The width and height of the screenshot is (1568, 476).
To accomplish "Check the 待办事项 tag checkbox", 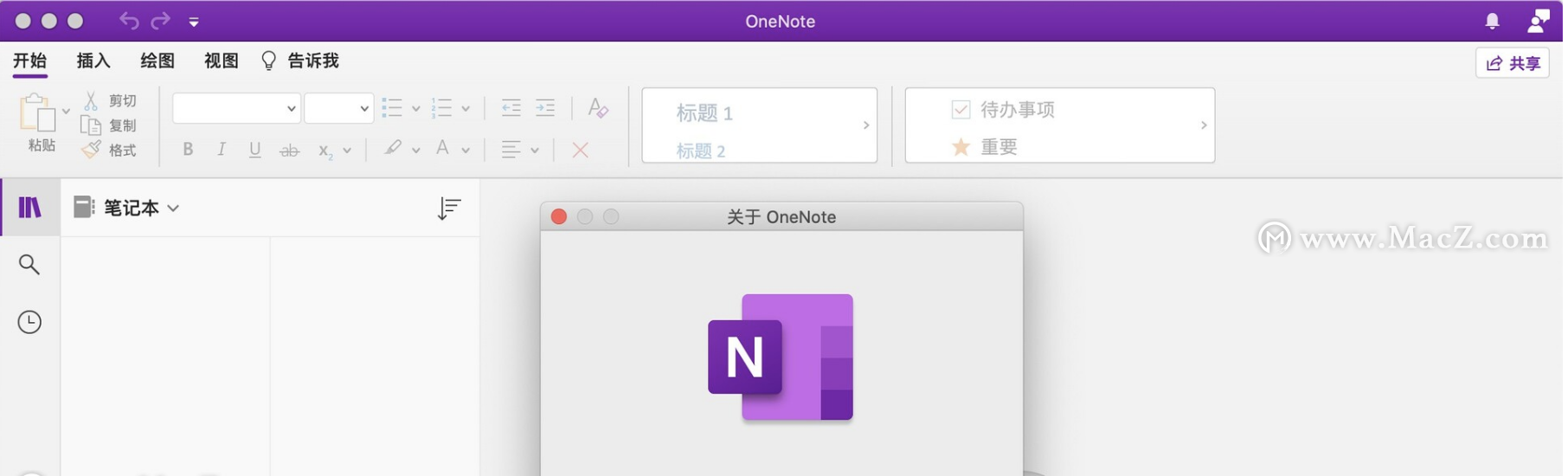I will (x=961, y=109).
